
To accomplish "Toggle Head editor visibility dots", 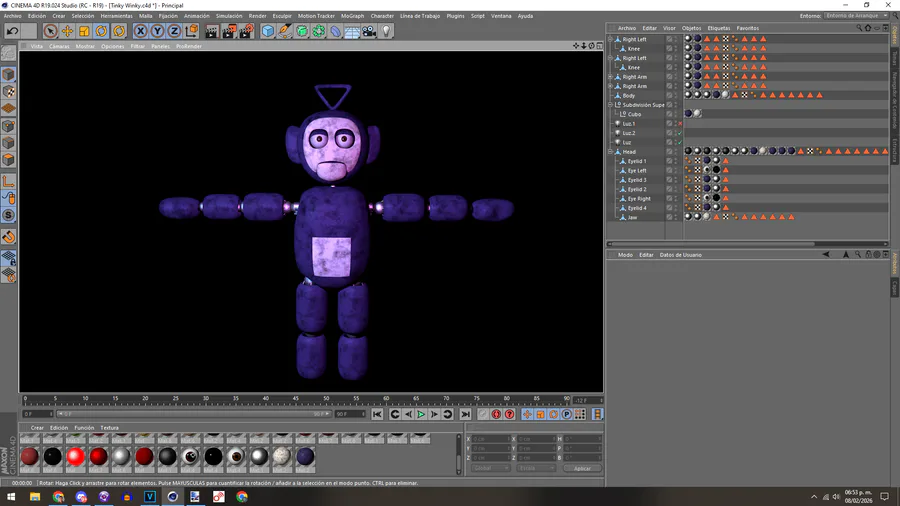I will pos(676,151).
